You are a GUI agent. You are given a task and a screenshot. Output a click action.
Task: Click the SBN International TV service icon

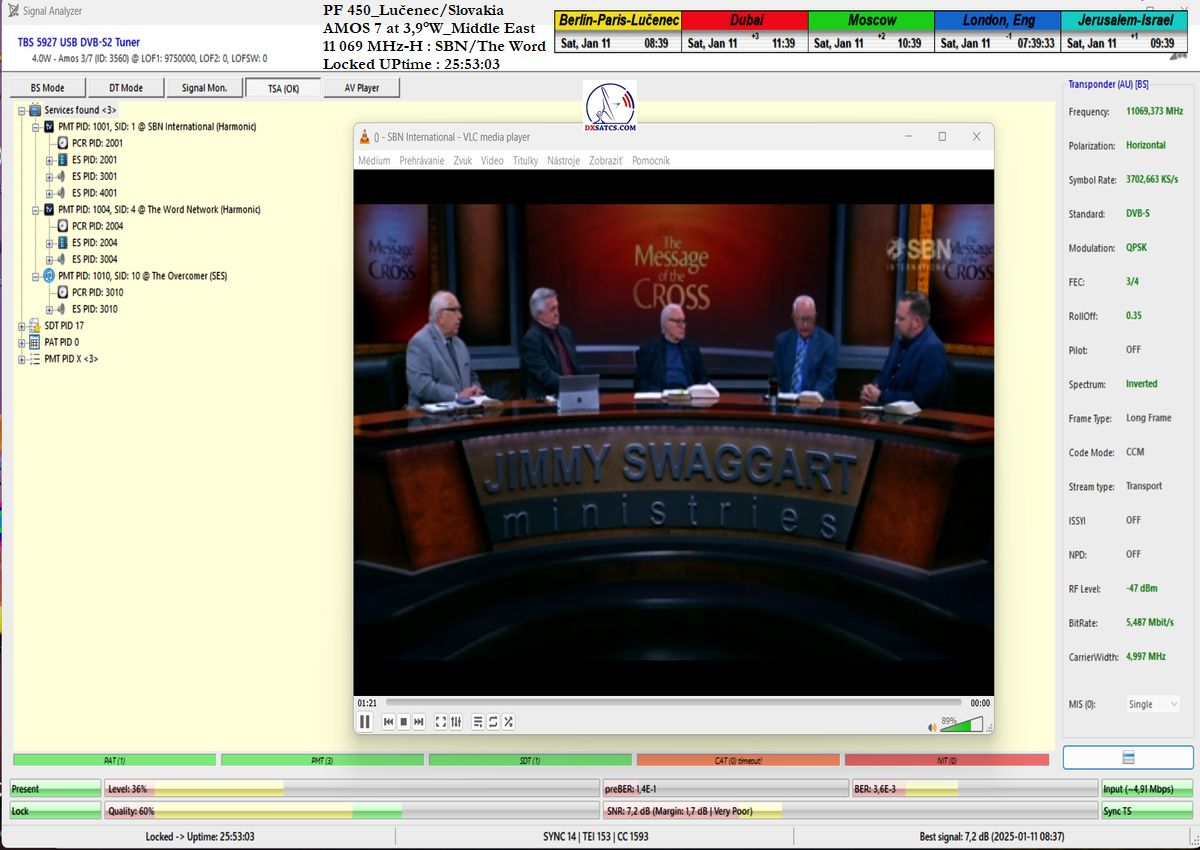click(x=49, y=127)
